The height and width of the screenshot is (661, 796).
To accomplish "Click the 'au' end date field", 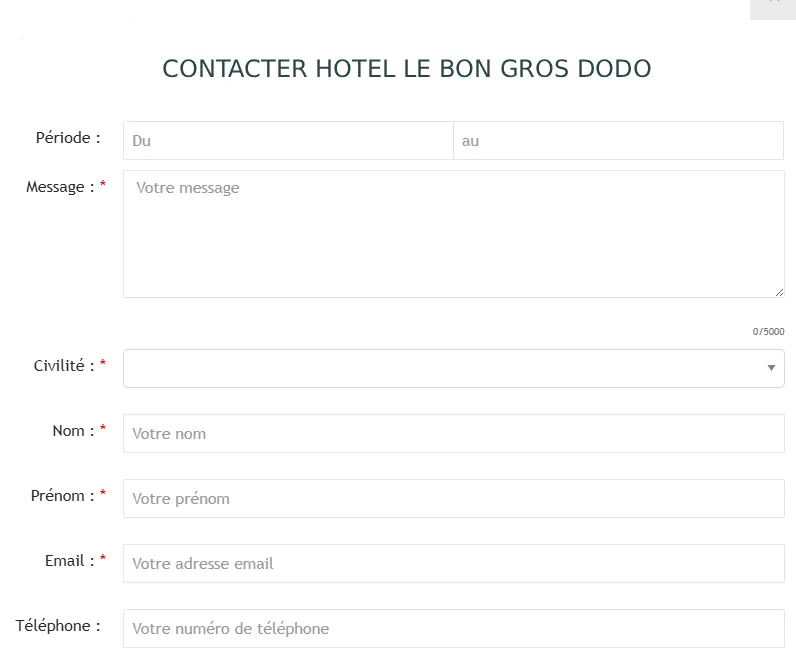I will pos(618,141).
